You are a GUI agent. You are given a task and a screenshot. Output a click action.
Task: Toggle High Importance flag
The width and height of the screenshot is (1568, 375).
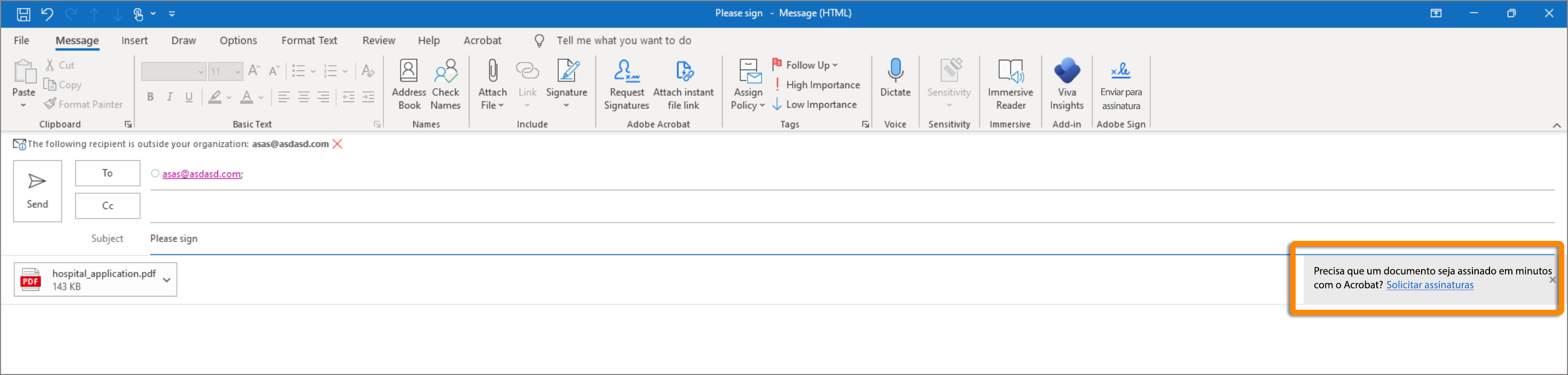pos(816,84)
